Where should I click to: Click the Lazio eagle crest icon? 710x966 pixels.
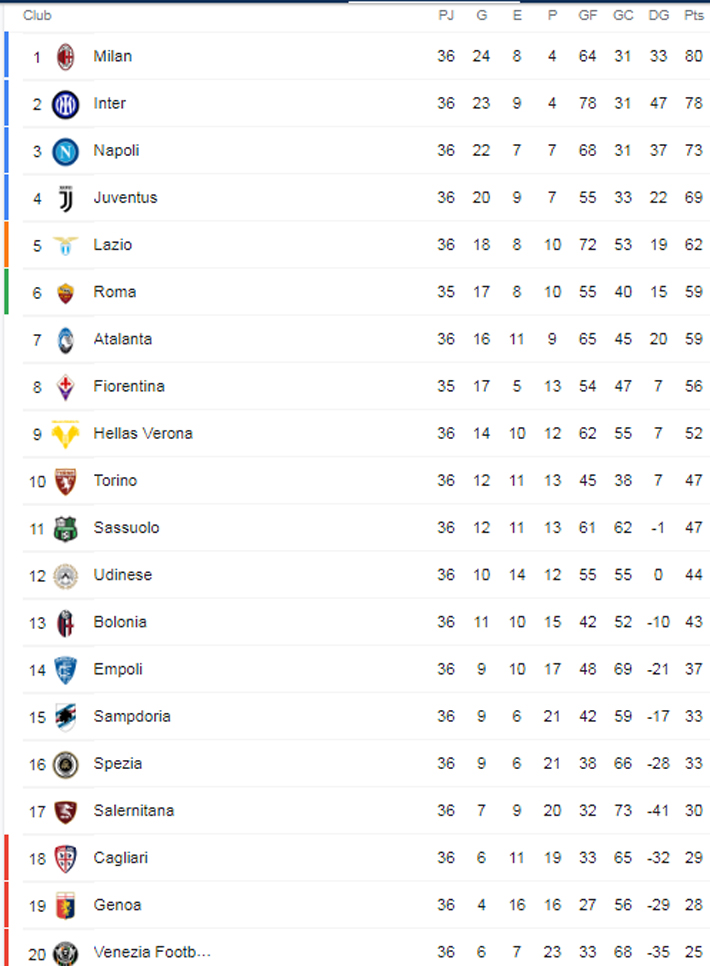click(65, 245)
